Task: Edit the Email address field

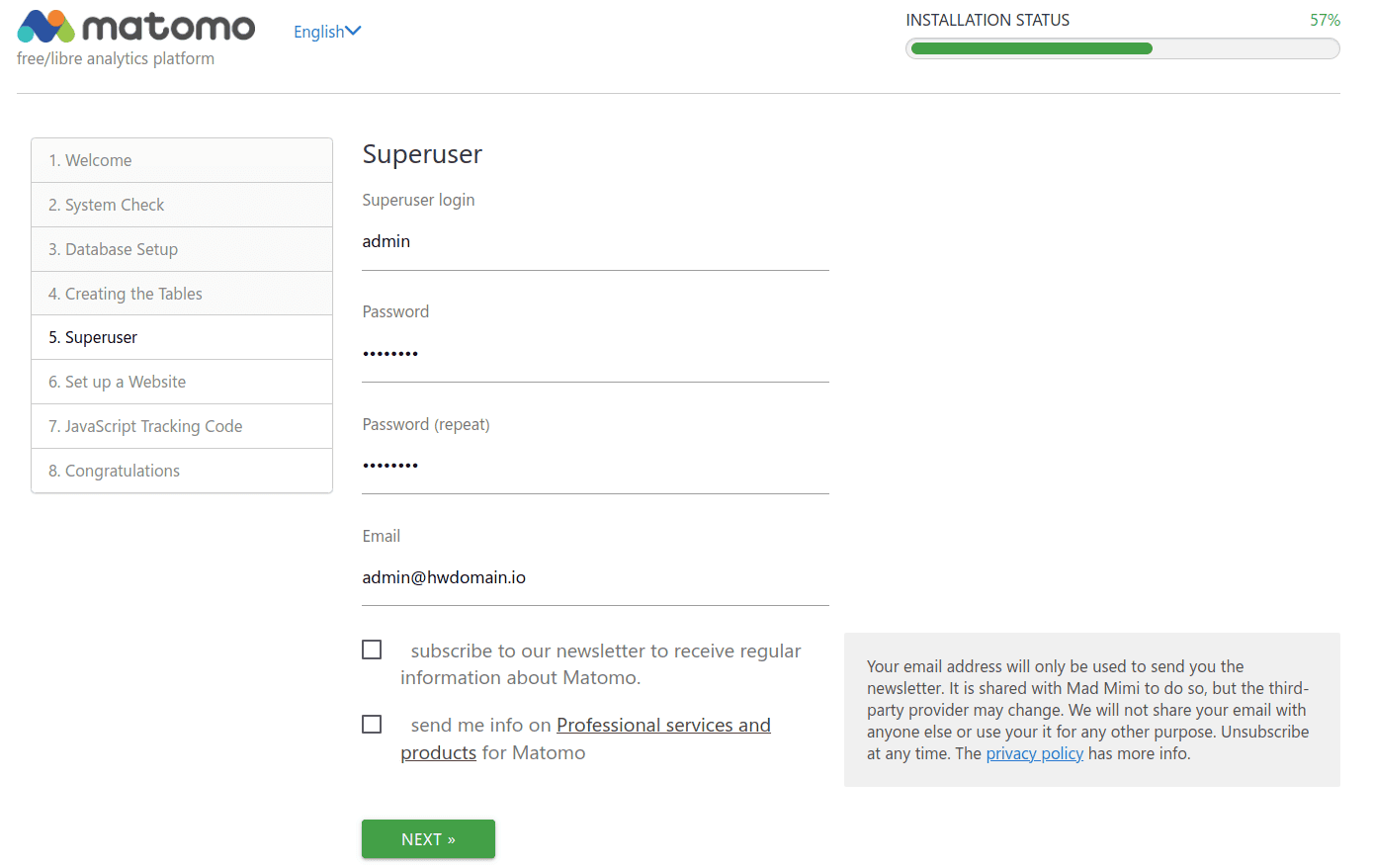Action: [x=594, y=577]
